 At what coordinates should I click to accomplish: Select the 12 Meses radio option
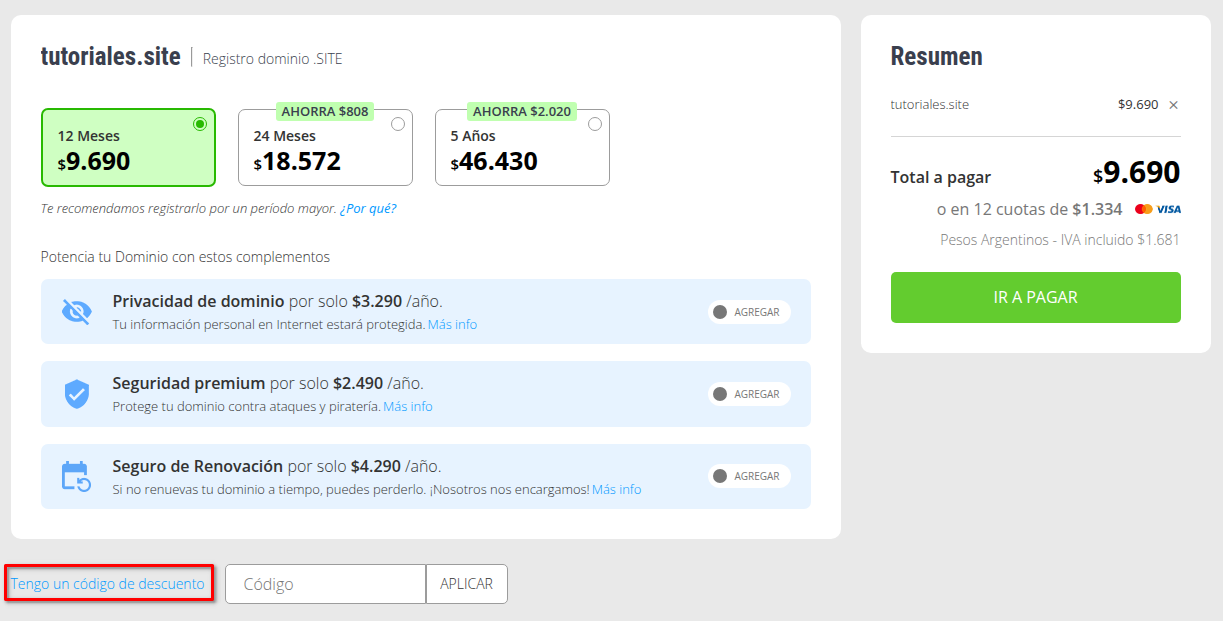tap(200, 124)
